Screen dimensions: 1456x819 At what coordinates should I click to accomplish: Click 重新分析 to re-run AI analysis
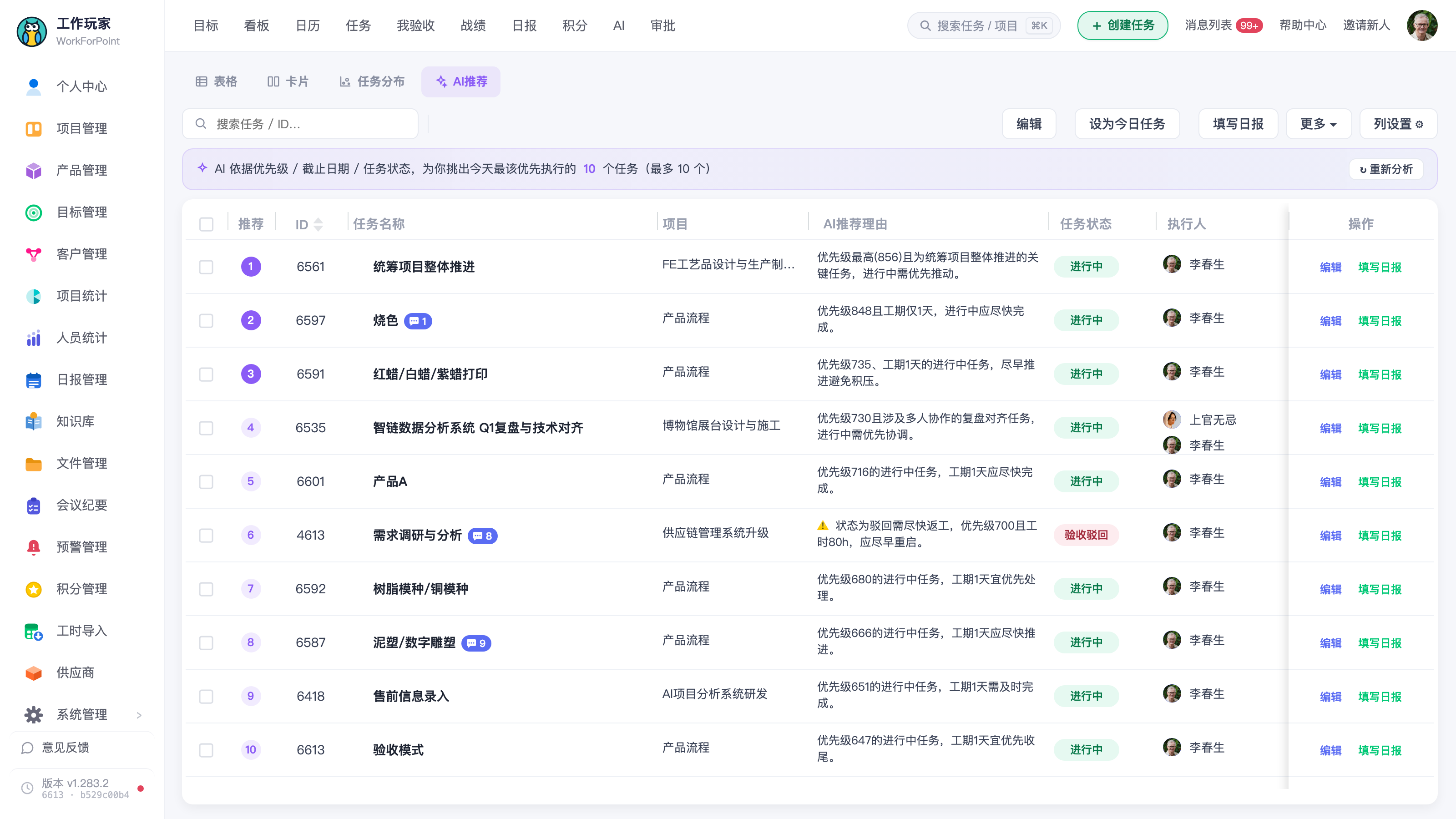tap(1386, 169)
